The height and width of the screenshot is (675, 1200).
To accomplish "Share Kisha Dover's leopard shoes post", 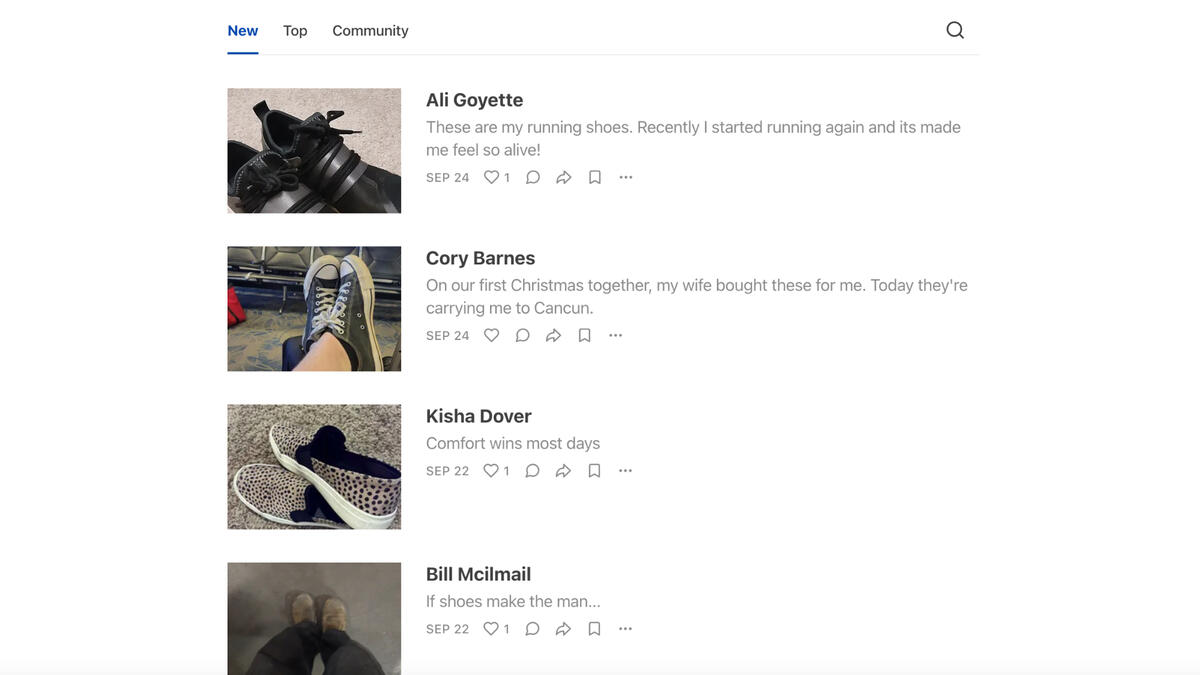I will [x=564, y=470].
